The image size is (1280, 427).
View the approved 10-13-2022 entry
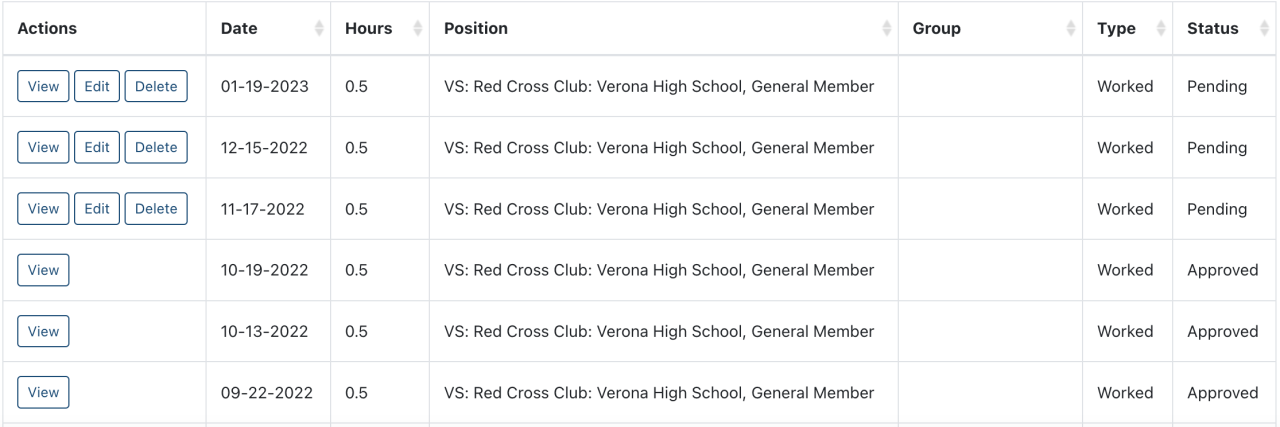pyautogui.click(x=43, y=331)
